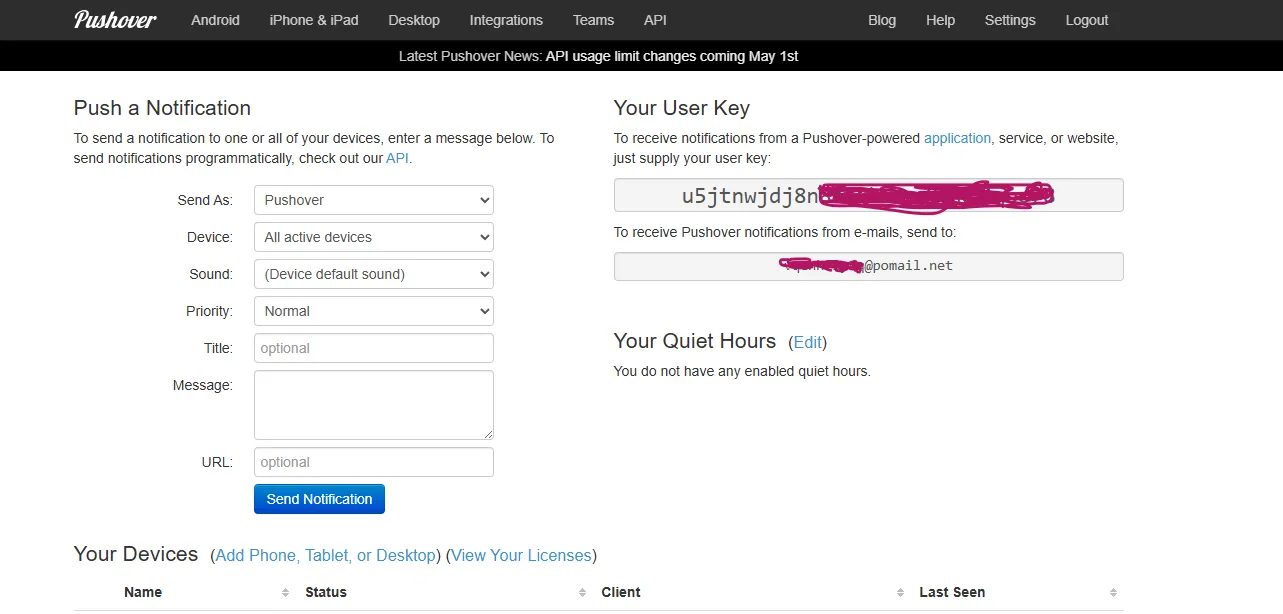Click the Send Notification button

coord(319,499)
